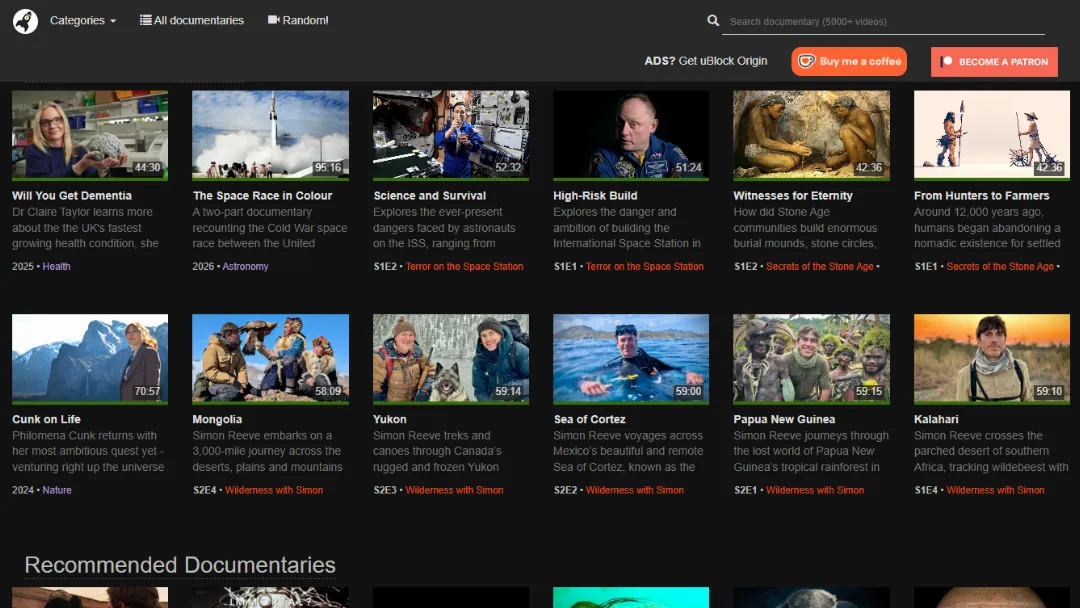Click the Witnesses for Eternity title
1080x608 pixels.
[793, 196]
